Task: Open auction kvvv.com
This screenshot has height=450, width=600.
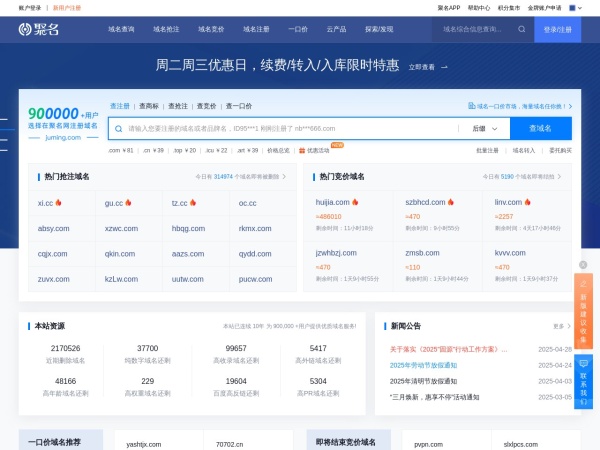Action: [x=510, y=253]
